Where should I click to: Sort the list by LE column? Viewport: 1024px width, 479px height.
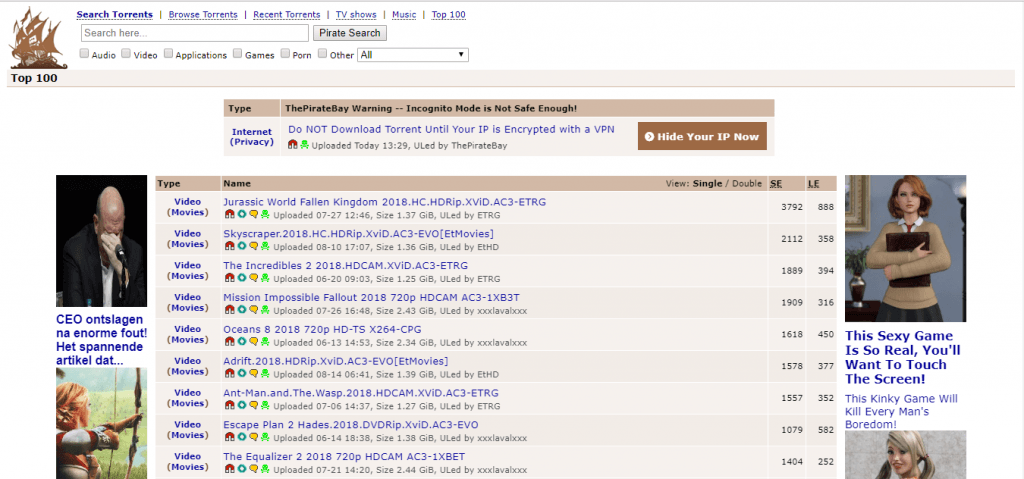pos(814,184)
